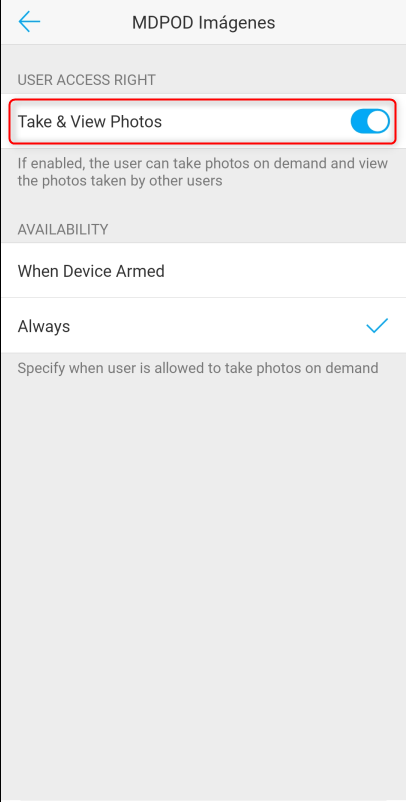
Task: Click the 'If enabled, the user can take photos' description
Action: coord(202,172)
